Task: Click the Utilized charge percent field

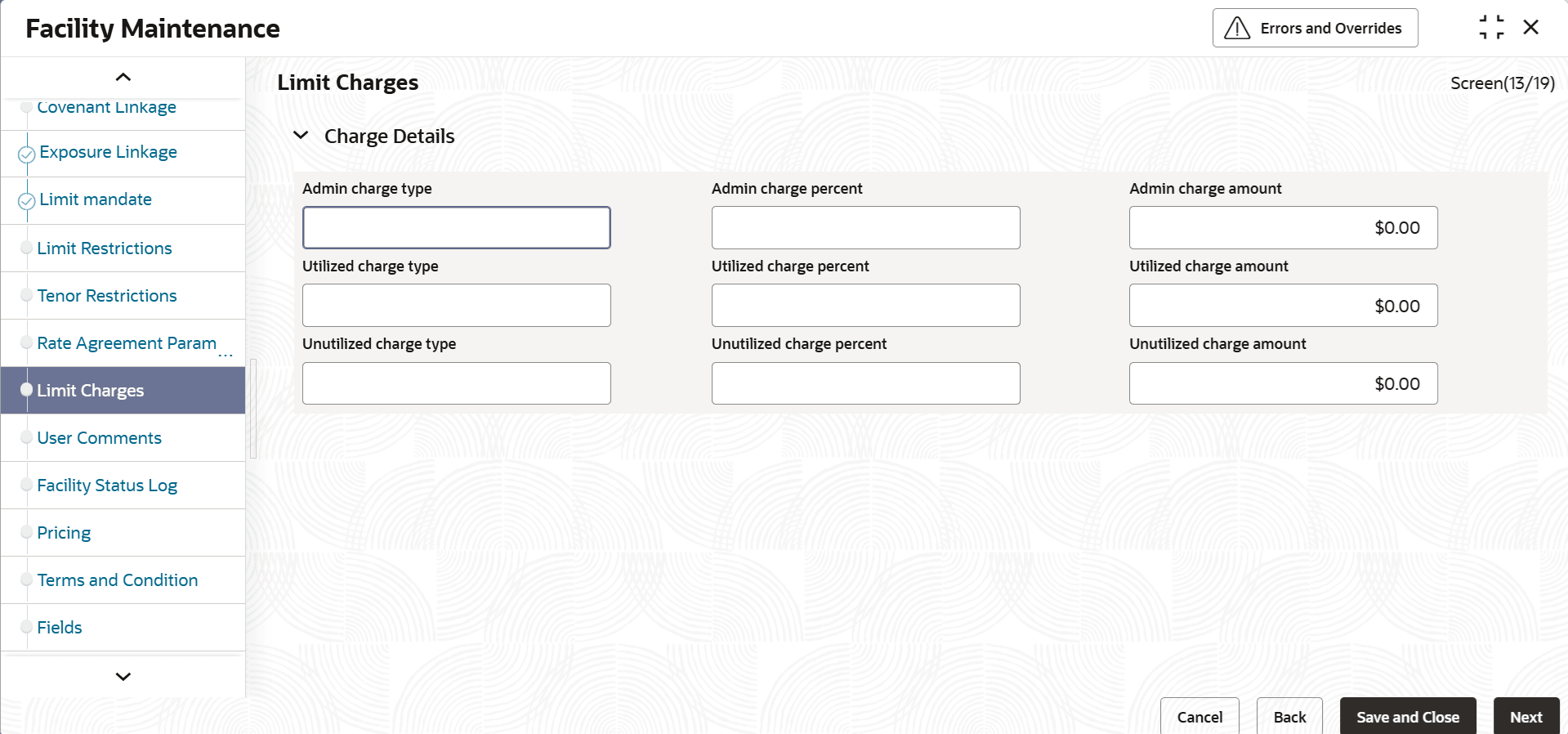Action: 865,306
